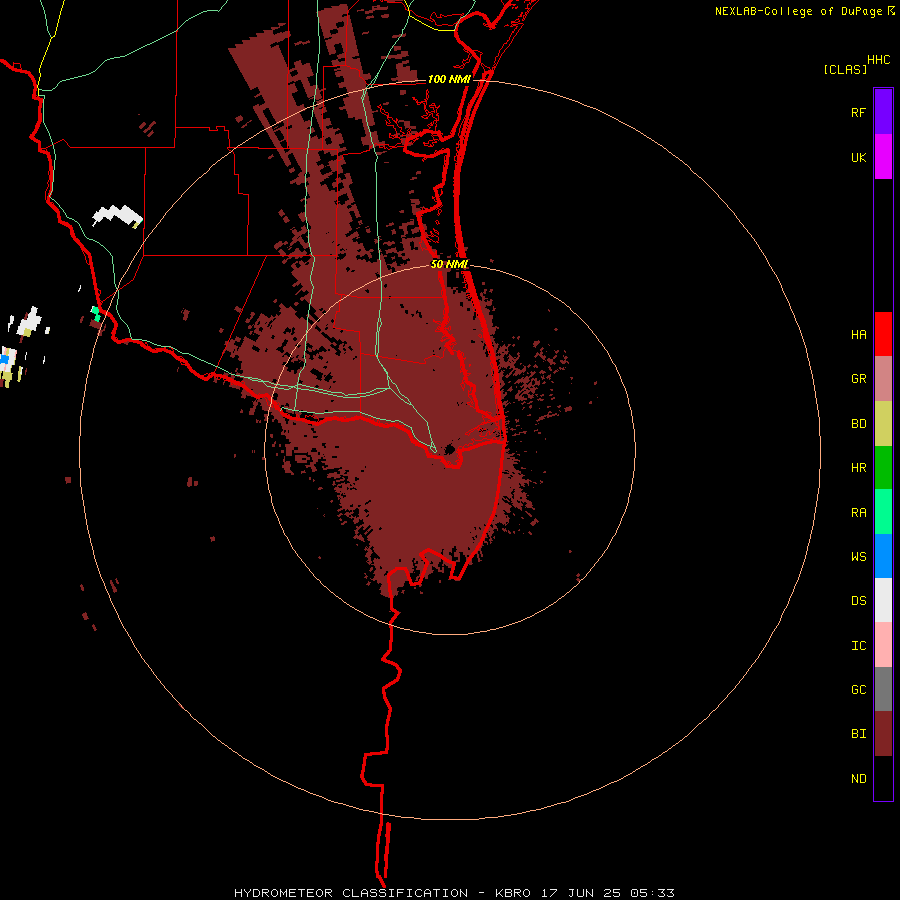This screenshot has height=900, width=900.
Task: Click the RF legend label
Action: pyautogui.click(x=858, y=113)
